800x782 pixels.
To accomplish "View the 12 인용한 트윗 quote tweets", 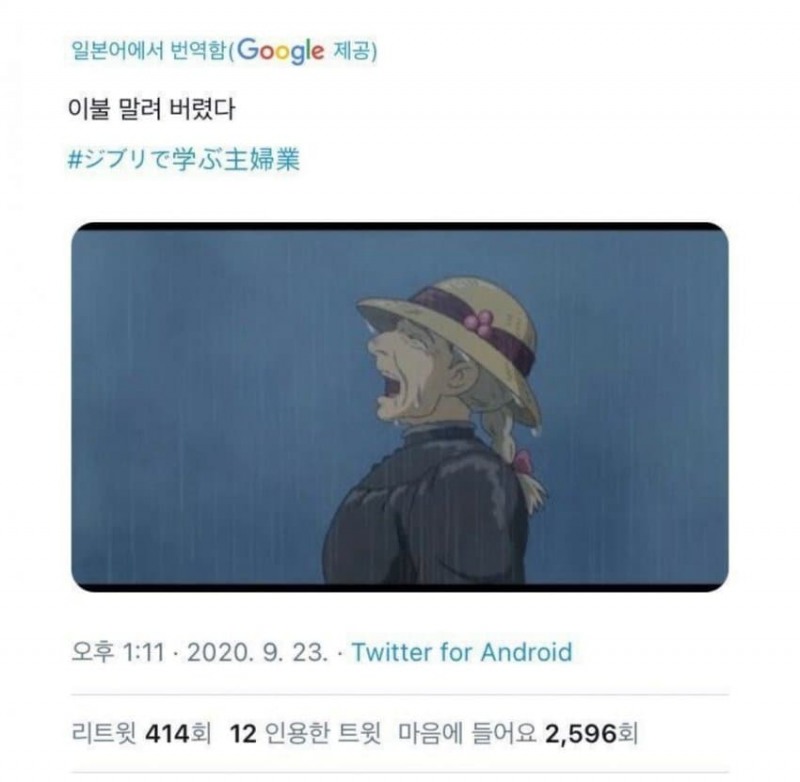I will pos(305,734).
